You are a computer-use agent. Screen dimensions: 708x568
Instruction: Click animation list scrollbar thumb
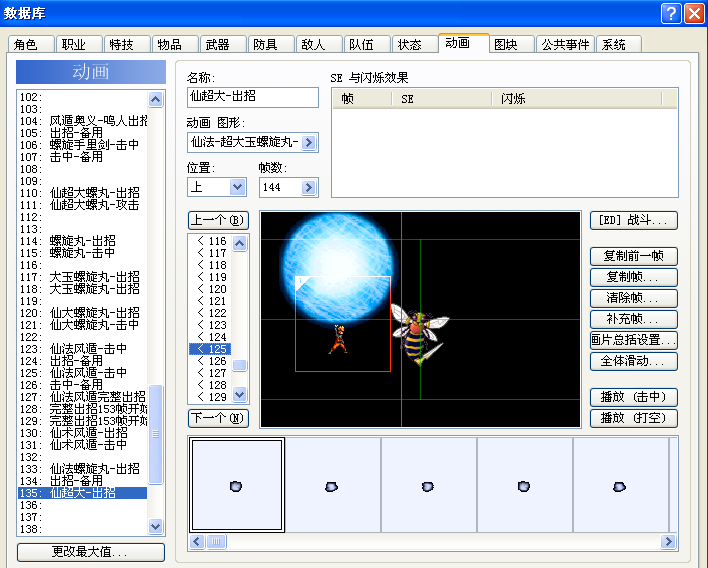tap(156, 434)
